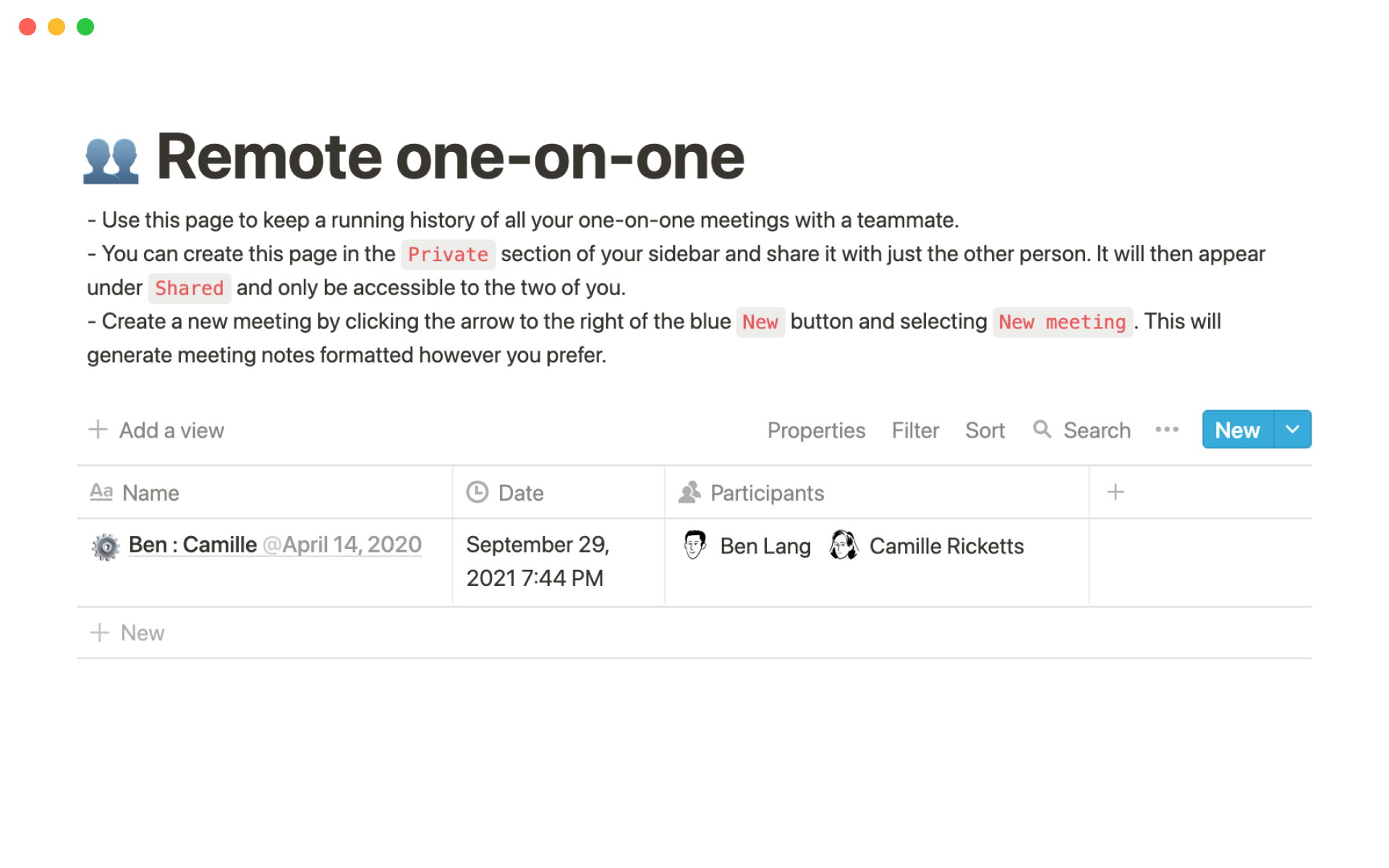
Task: Click the Name column header
Action: point(150,493)
